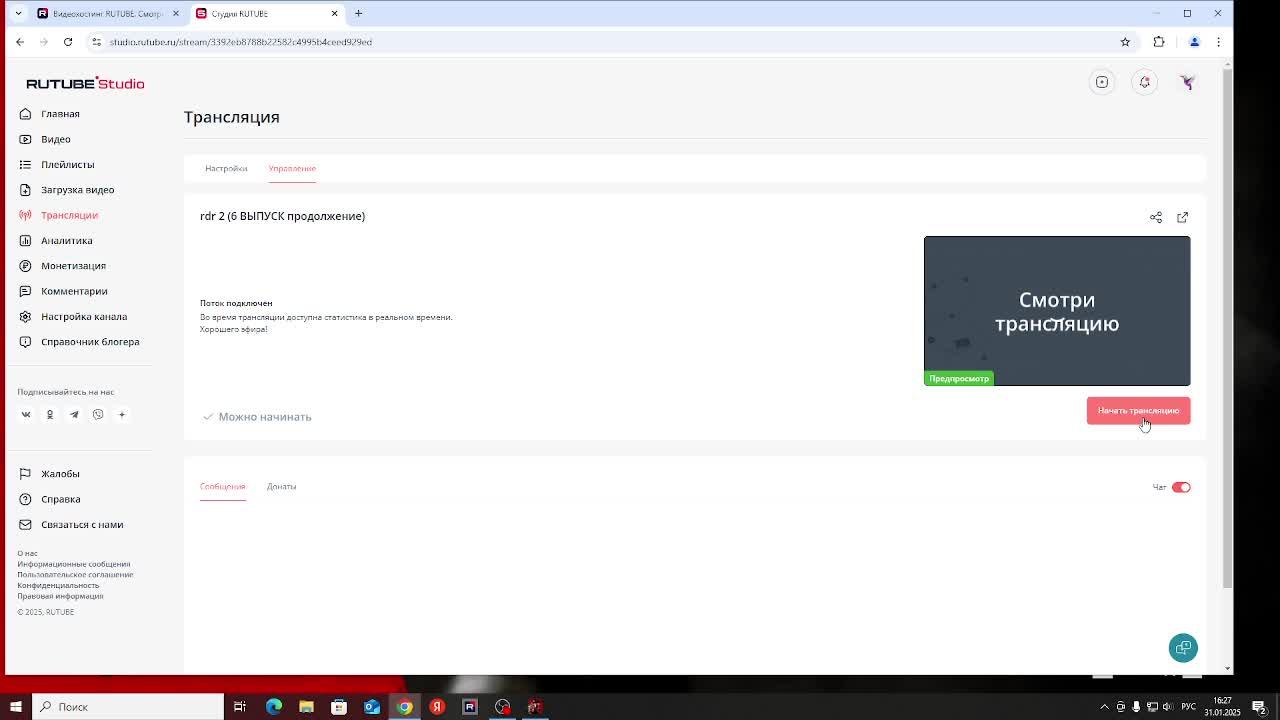The width and height of the screenshot is (1280, 720).
Task: Open the user profile avatar
Action: coord(1188,82)
